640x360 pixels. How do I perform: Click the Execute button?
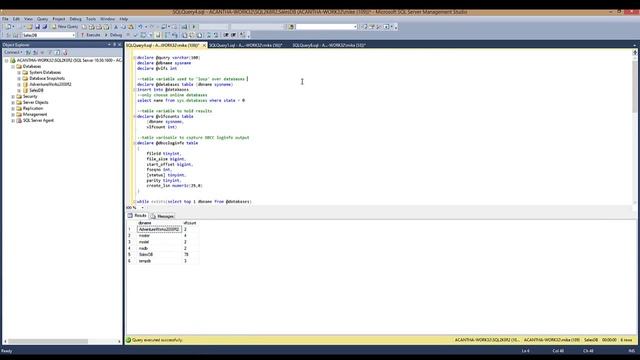(x=90, y=35)
